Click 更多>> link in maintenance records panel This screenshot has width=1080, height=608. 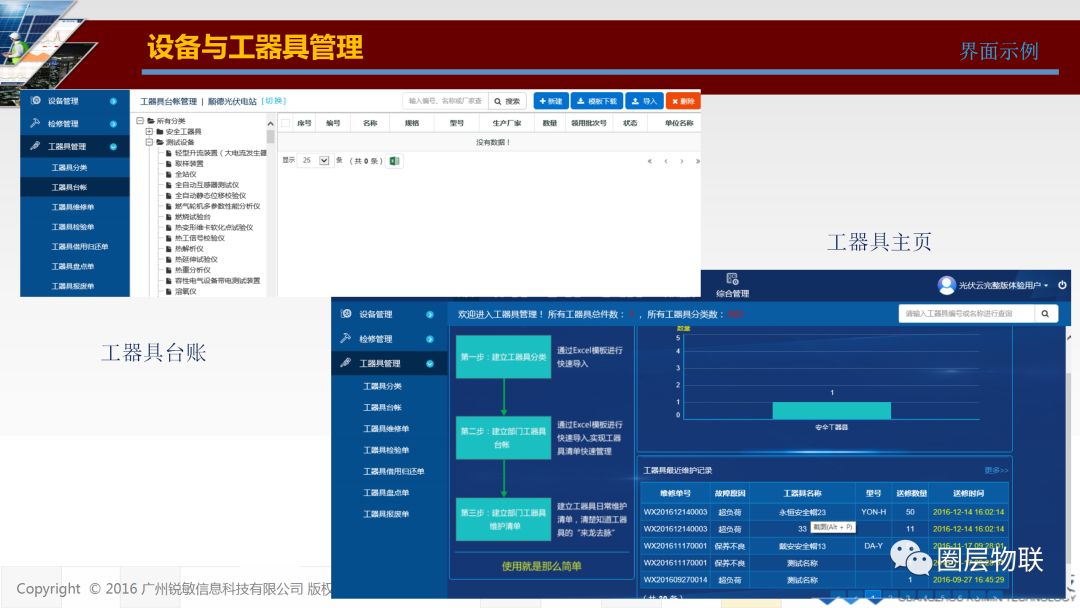tap(996, 470)
